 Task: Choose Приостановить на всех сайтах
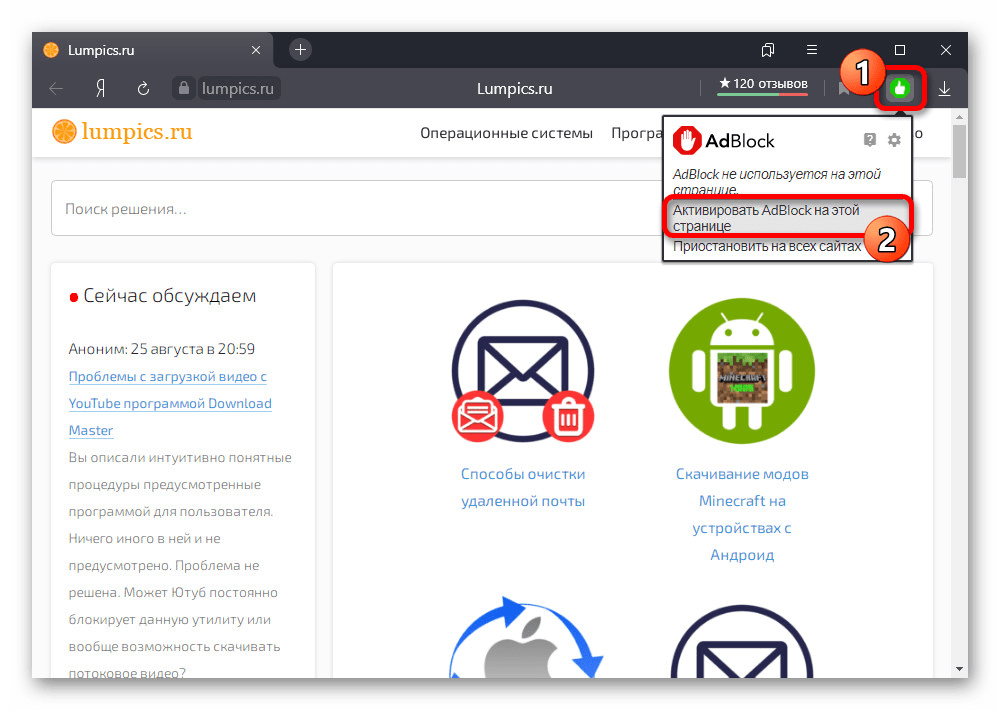pos(767,246)
